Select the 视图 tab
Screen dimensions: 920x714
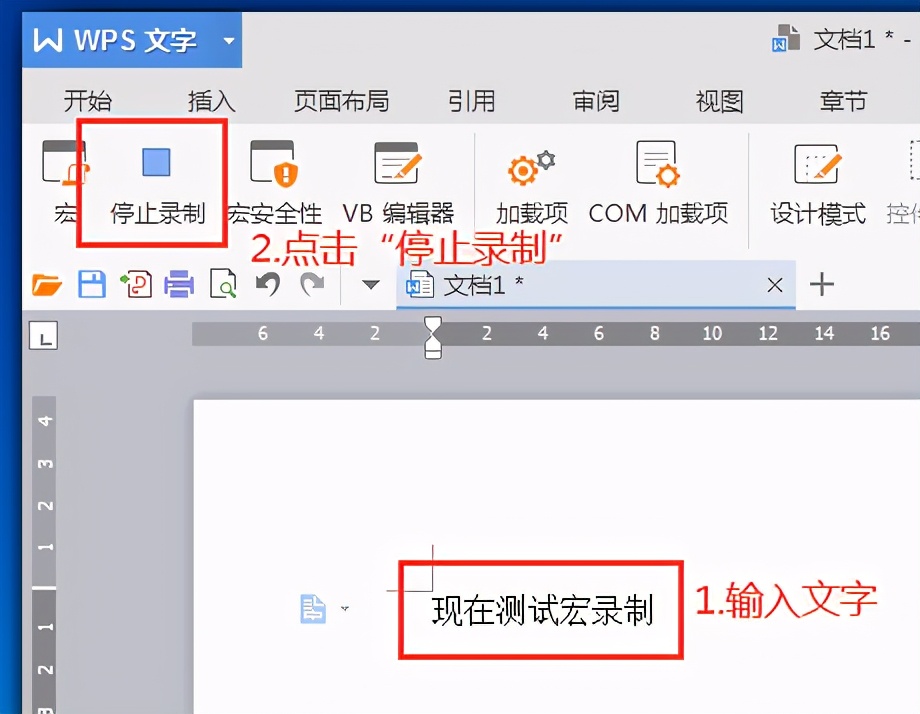click(x=719, y=101)
